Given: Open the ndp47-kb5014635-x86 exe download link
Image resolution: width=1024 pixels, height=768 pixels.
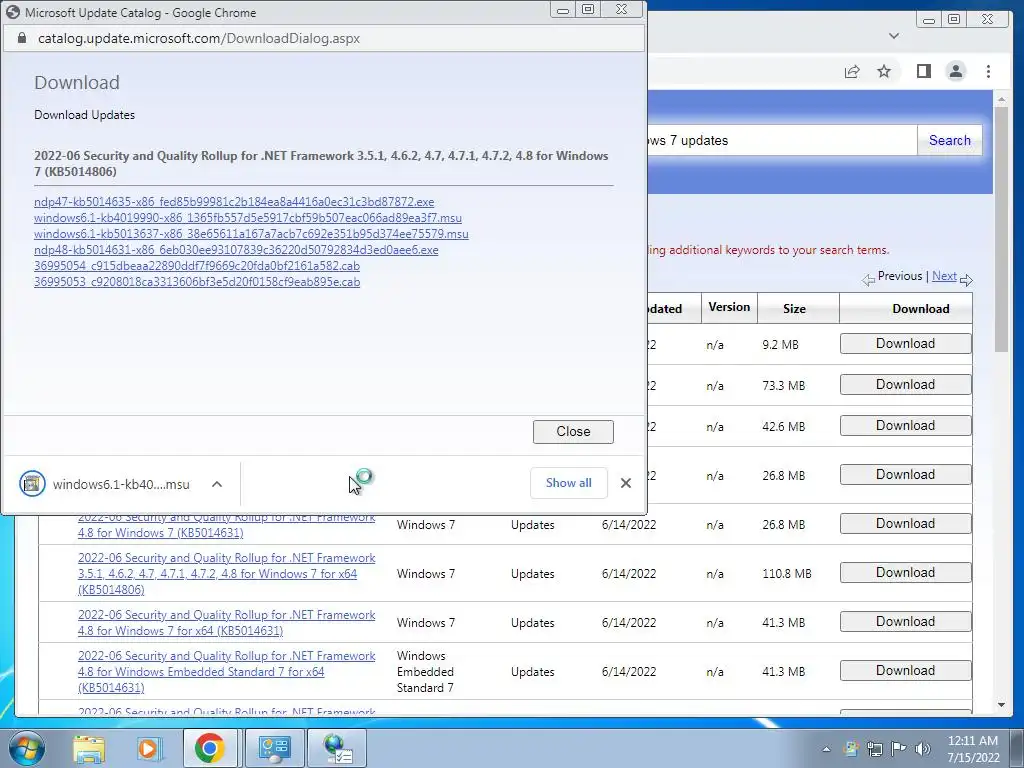Looking at the screenshot, I should pyautogui.click(x=234, y=202).
